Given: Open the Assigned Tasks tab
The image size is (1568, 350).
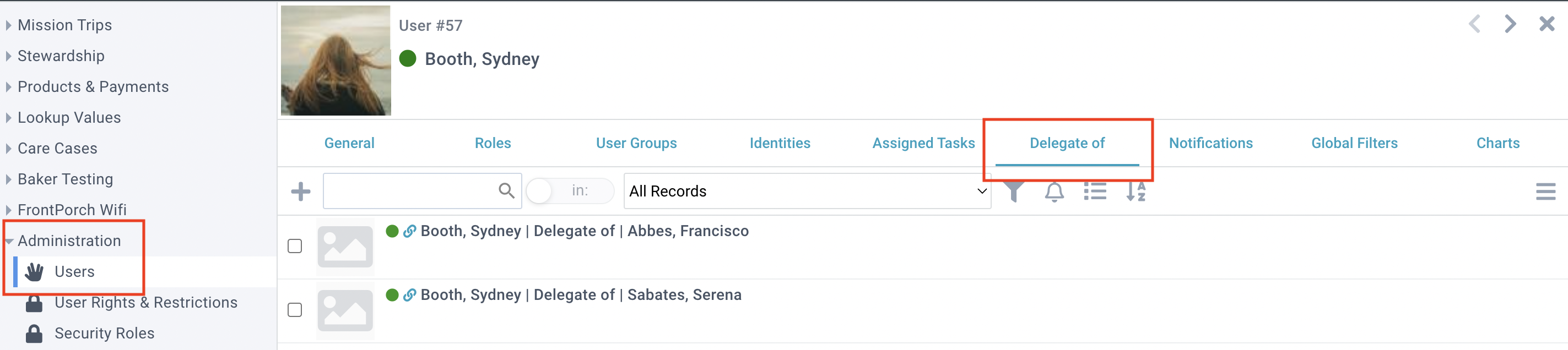Looking at the screenshot, I should point(923,144).
